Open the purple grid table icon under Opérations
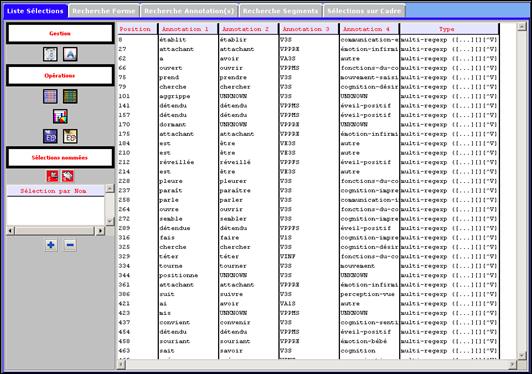The image size is (532, 374). click(50, 96)
